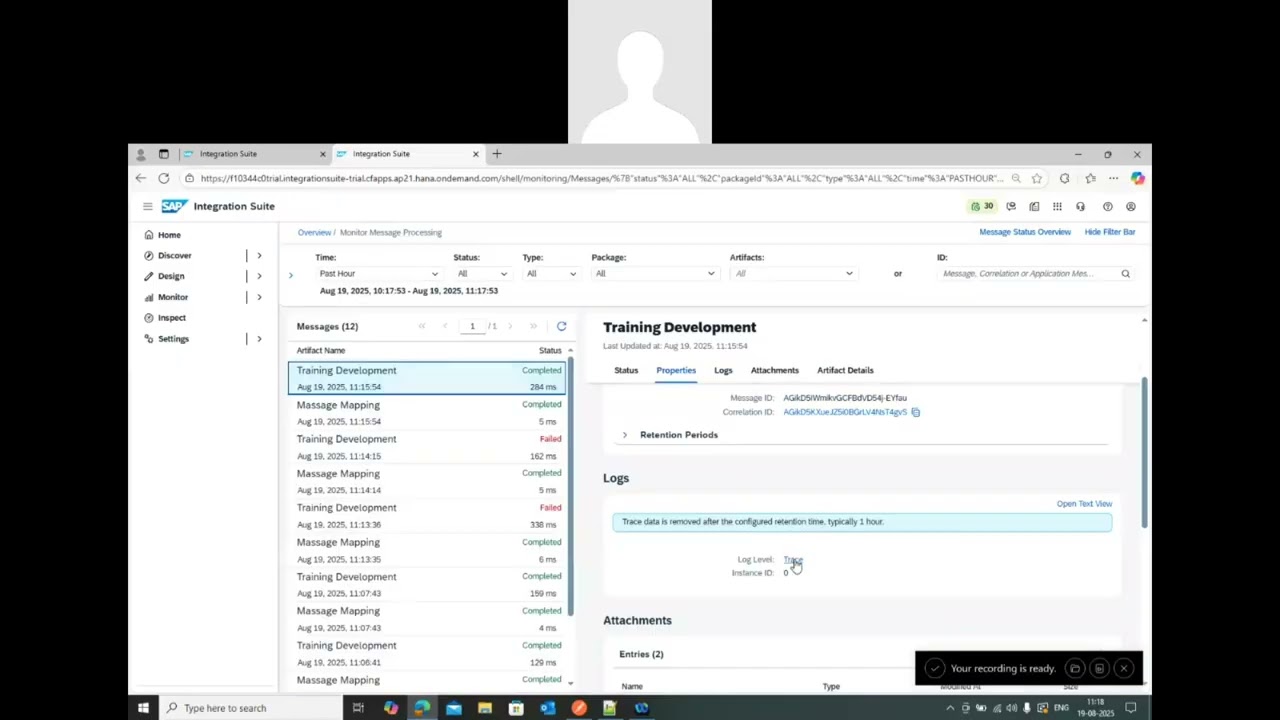Image resolution: width=1280 pixels, height=720 pixels.
Task: Switch to the Logs tab
Action: (x=723, y=370)
